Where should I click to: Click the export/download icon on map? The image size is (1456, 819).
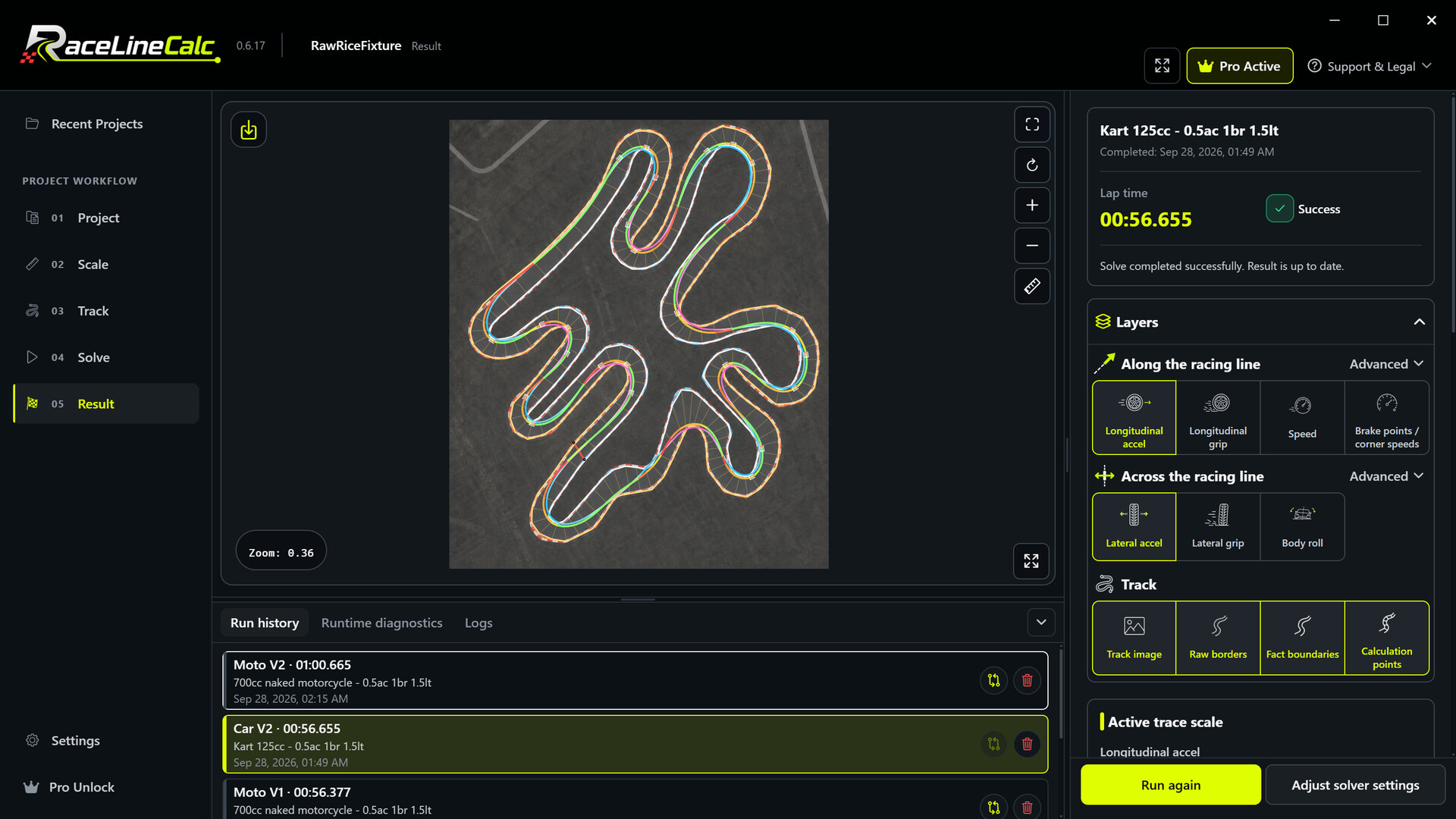point(249,130)
